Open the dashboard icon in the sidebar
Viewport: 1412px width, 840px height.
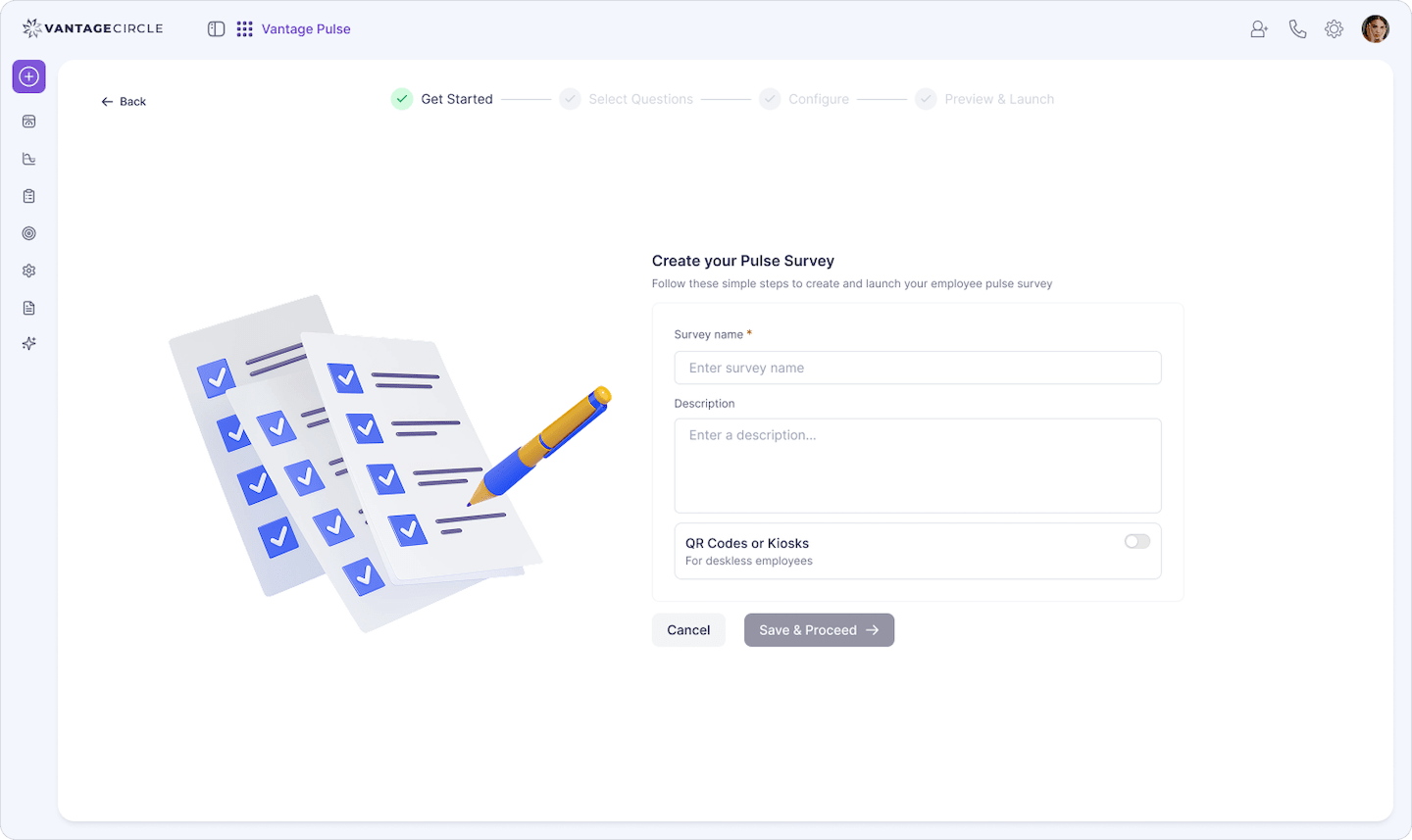28,122
